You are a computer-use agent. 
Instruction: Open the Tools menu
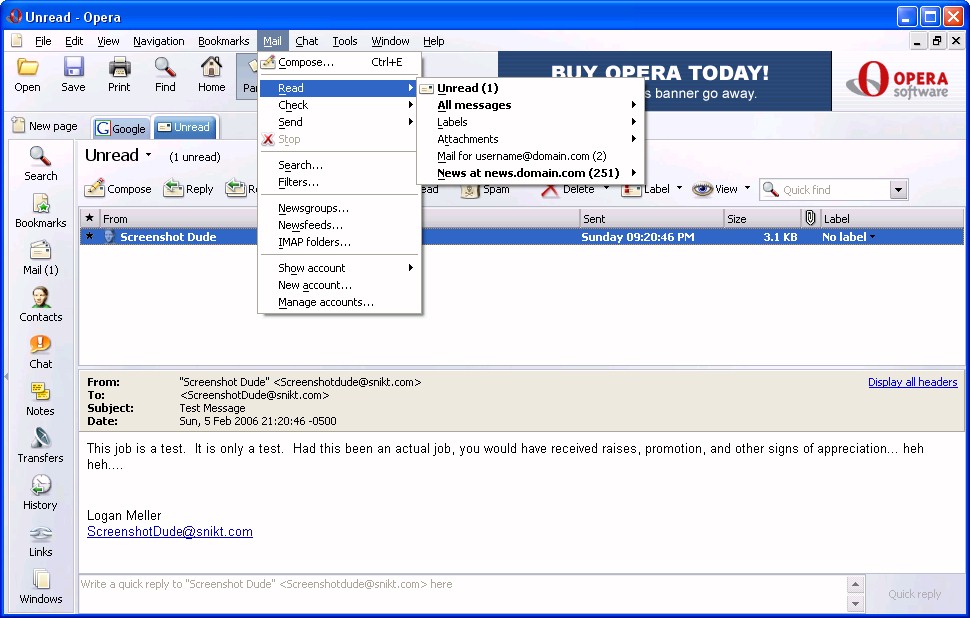(345, 41)
